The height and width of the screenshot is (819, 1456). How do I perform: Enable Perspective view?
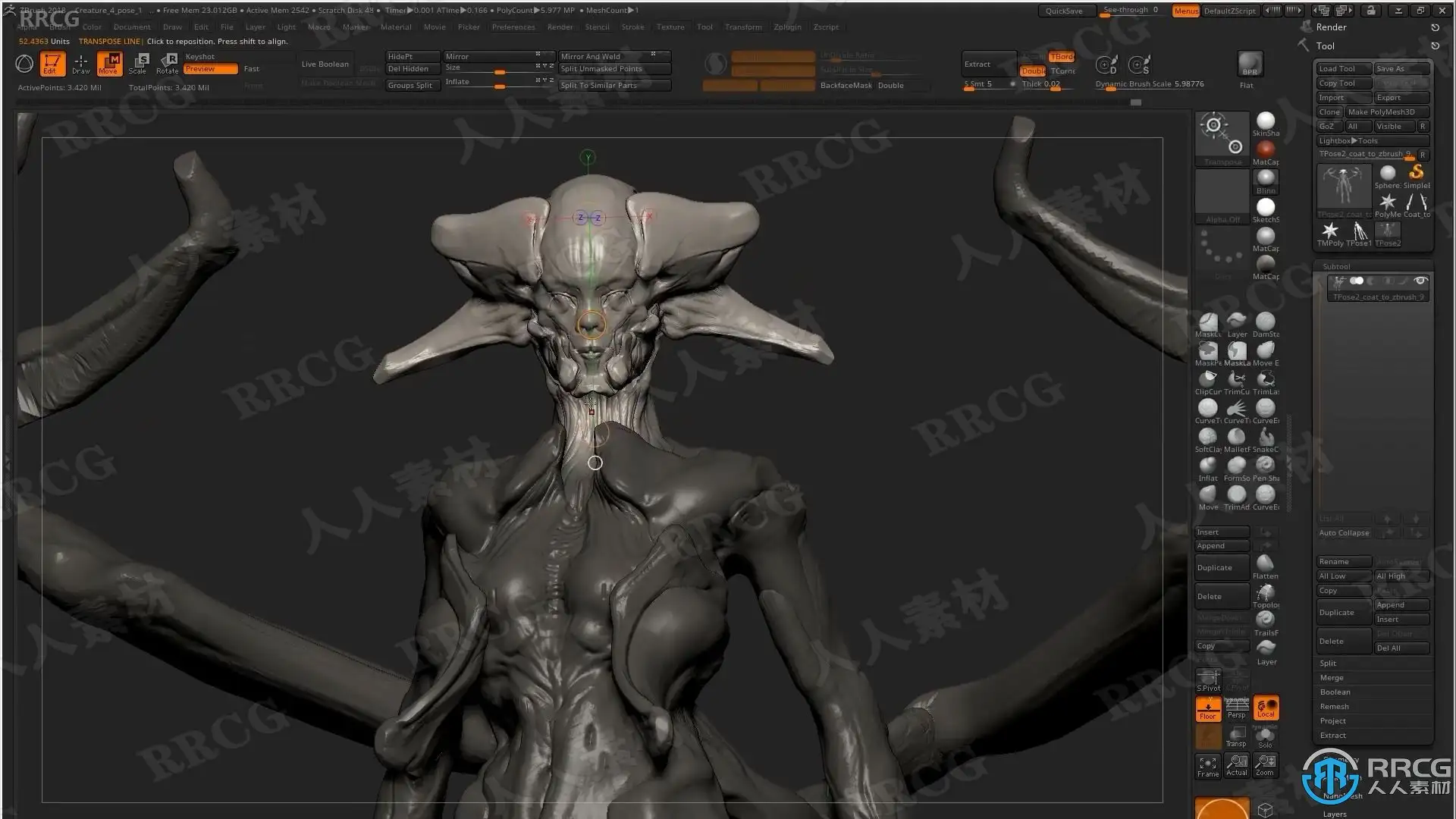(x=1237, y=709)
